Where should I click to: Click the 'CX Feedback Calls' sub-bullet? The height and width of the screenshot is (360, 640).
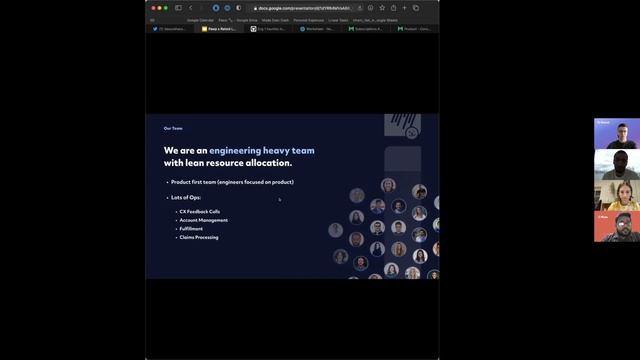pyautogui.click(x=200, y=211)
